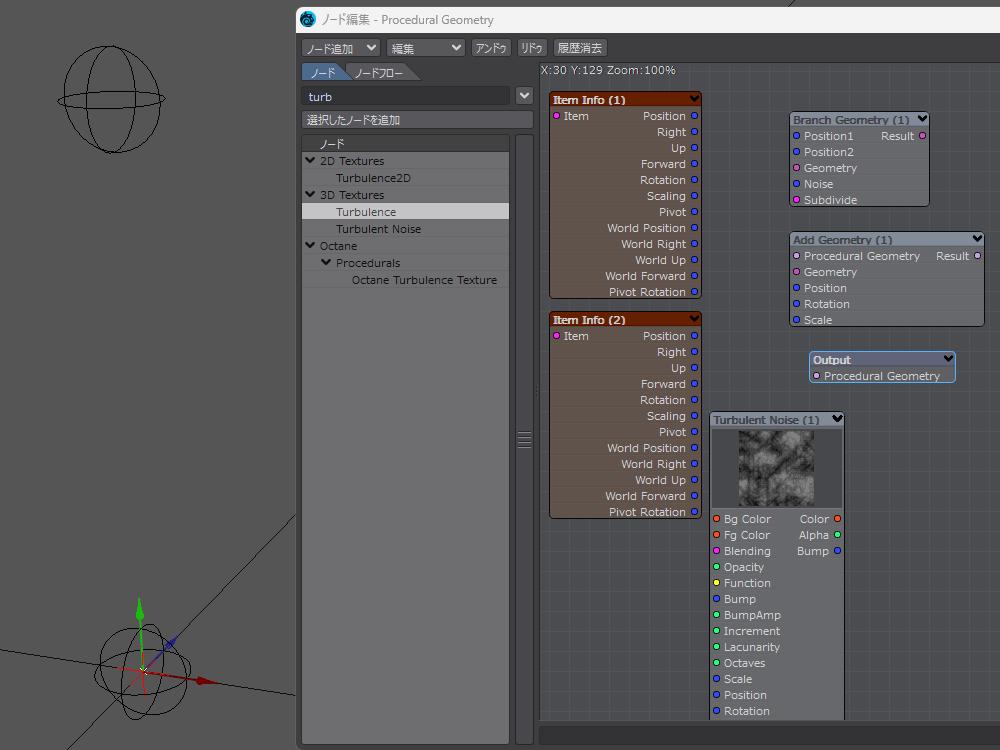Click the turb search input field
Viewport: 1000px width, 750px height.
click(x=405, y=97)
